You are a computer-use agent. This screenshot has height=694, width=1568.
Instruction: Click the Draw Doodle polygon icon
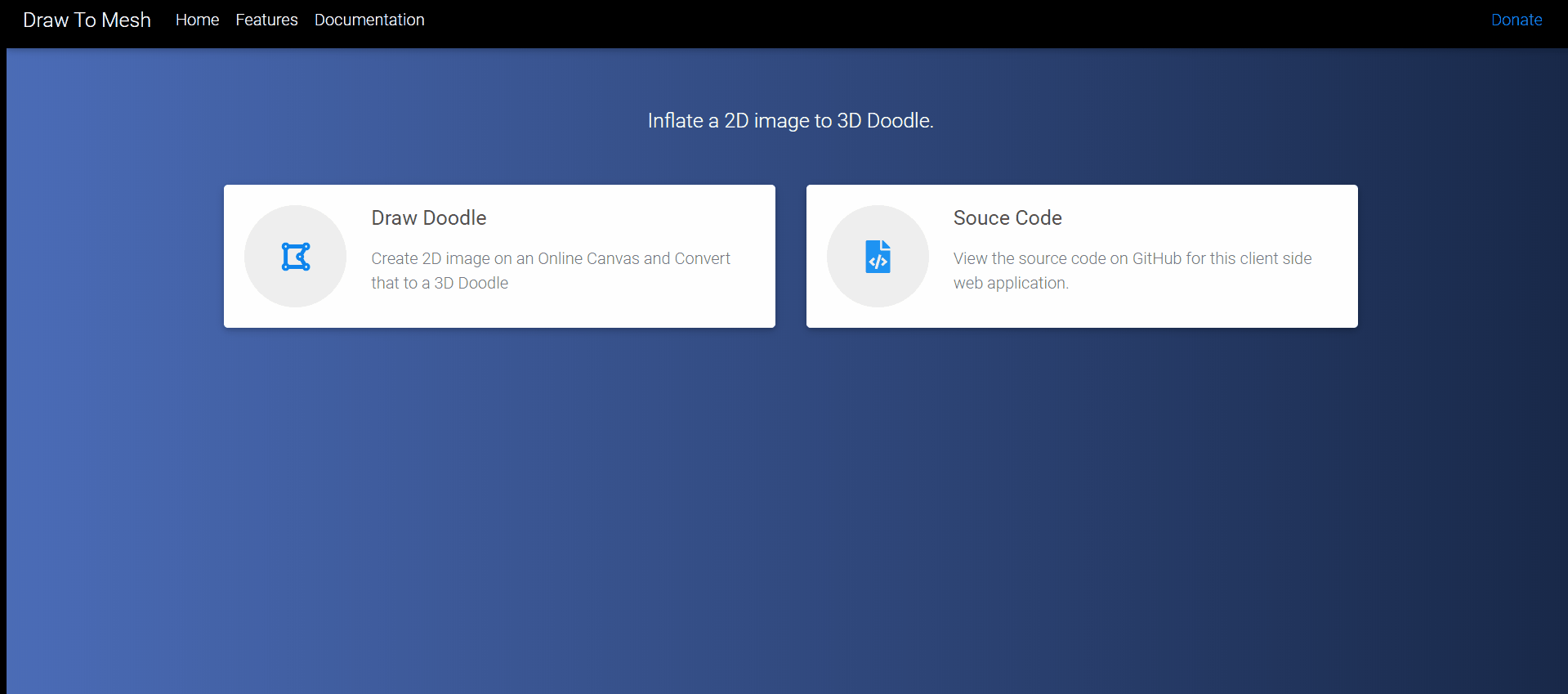[296, 257]
